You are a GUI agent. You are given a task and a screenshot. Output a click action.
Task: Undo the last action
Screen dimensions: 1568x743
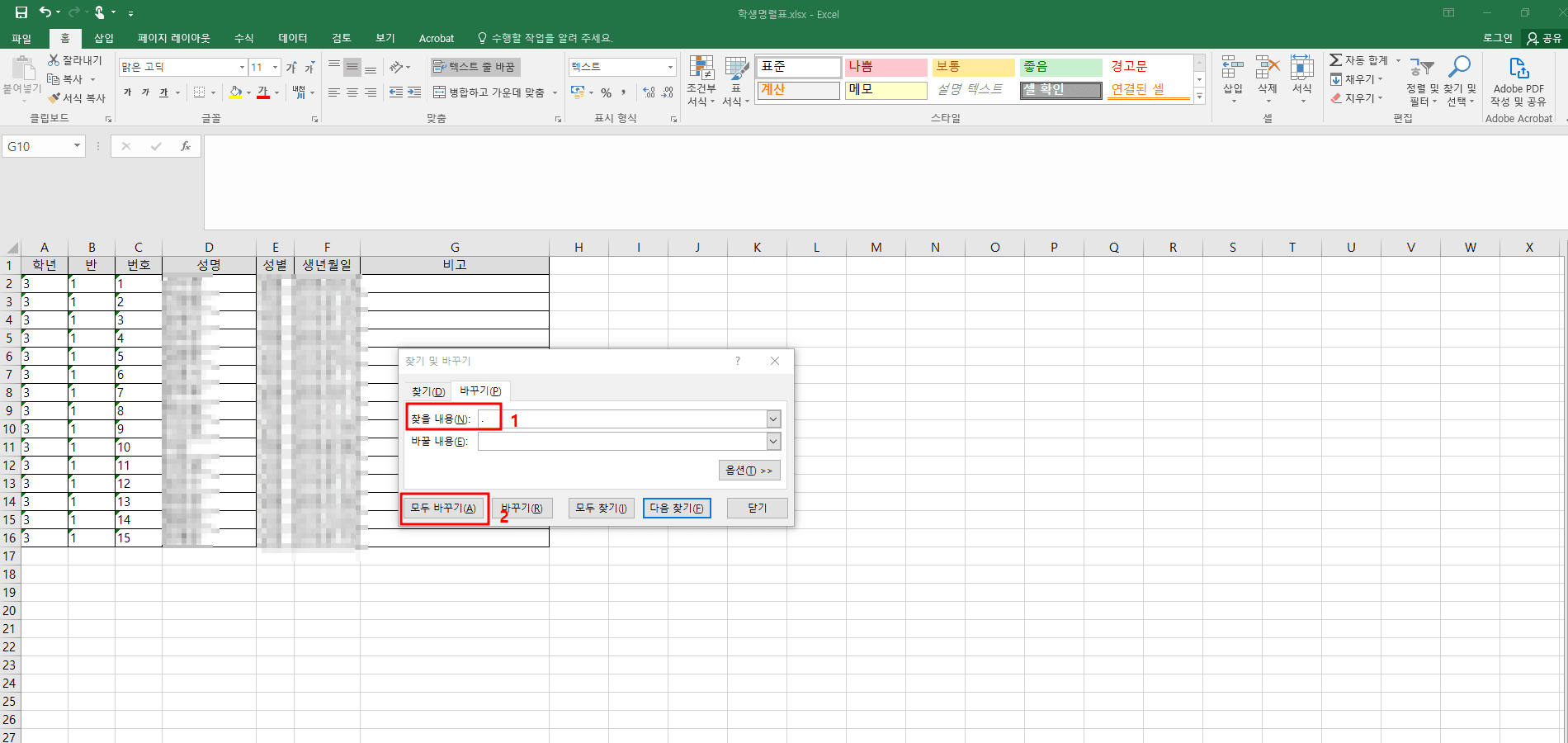coord(45,12)
